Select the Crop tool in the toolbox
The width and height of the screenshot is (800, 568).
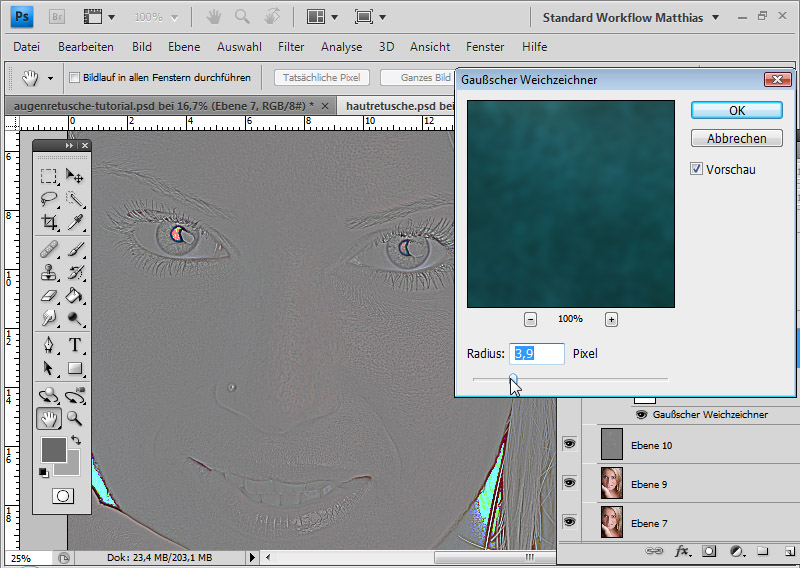click(x=49, y=222)
